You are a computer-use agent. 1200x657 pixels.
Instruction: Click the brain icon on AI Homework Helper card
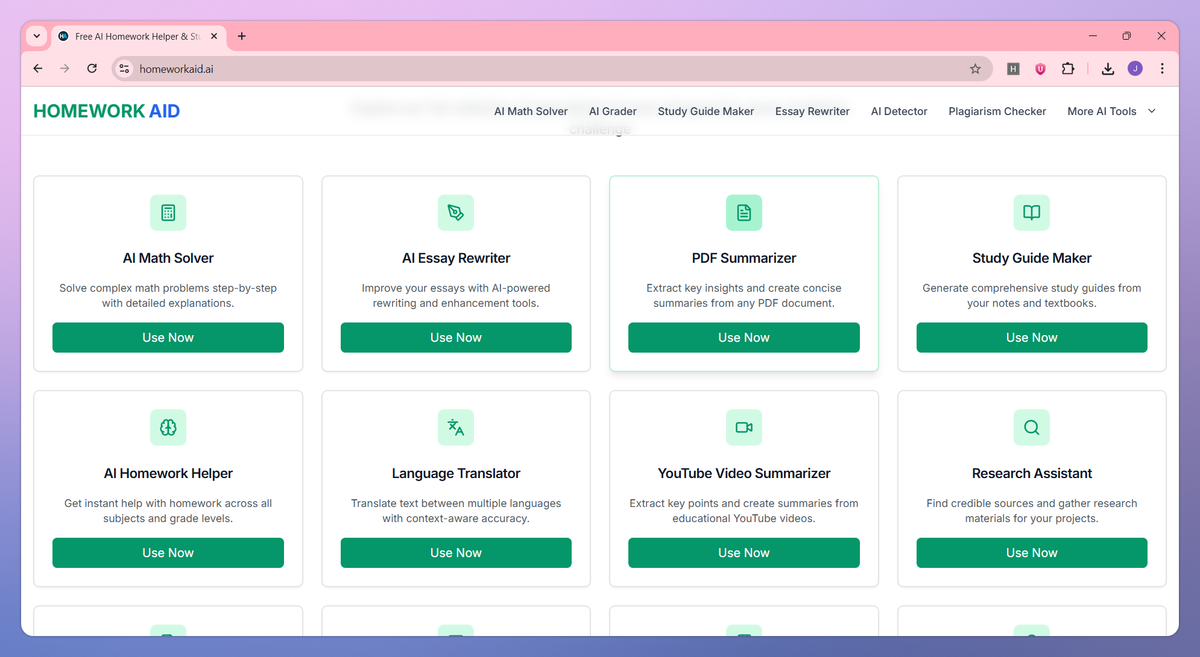(168, 427)
